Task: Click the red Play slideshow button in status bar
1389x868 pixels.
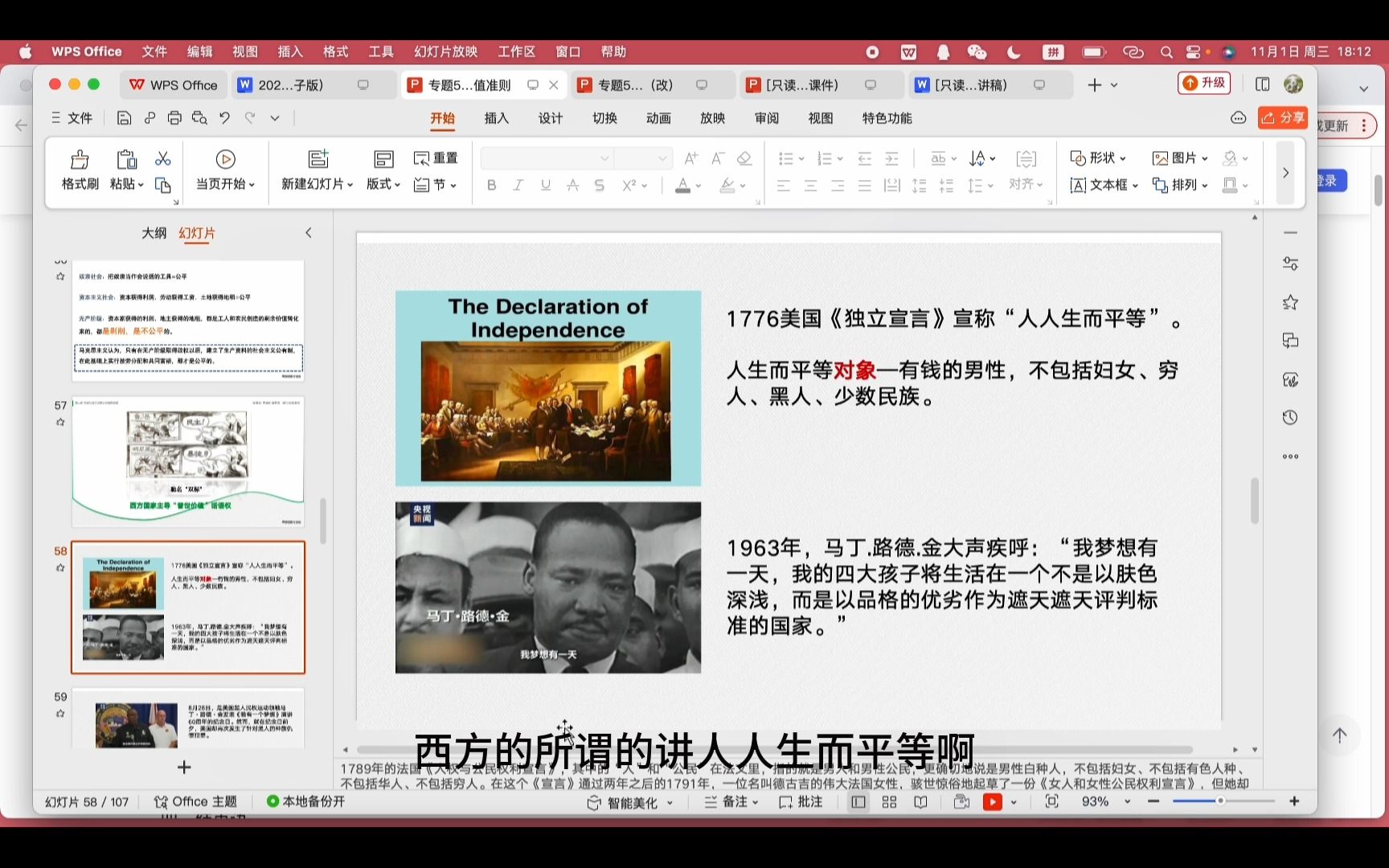Action: click(x=993, y=802)
